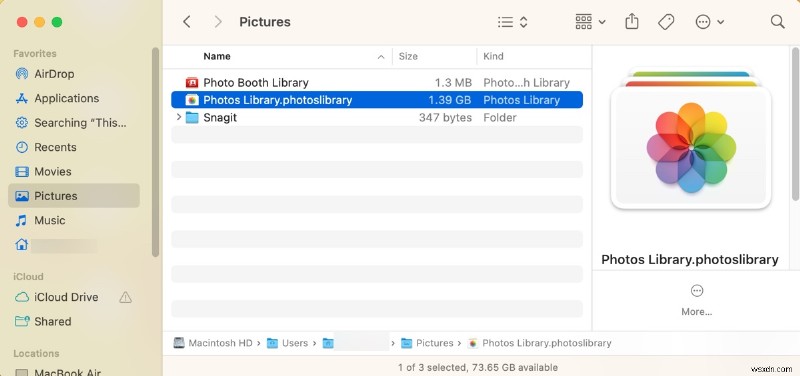This screenshot has height=376, width=800.
Task: Select the Searching "This..." saved search
Action: (x=74, y=122)
